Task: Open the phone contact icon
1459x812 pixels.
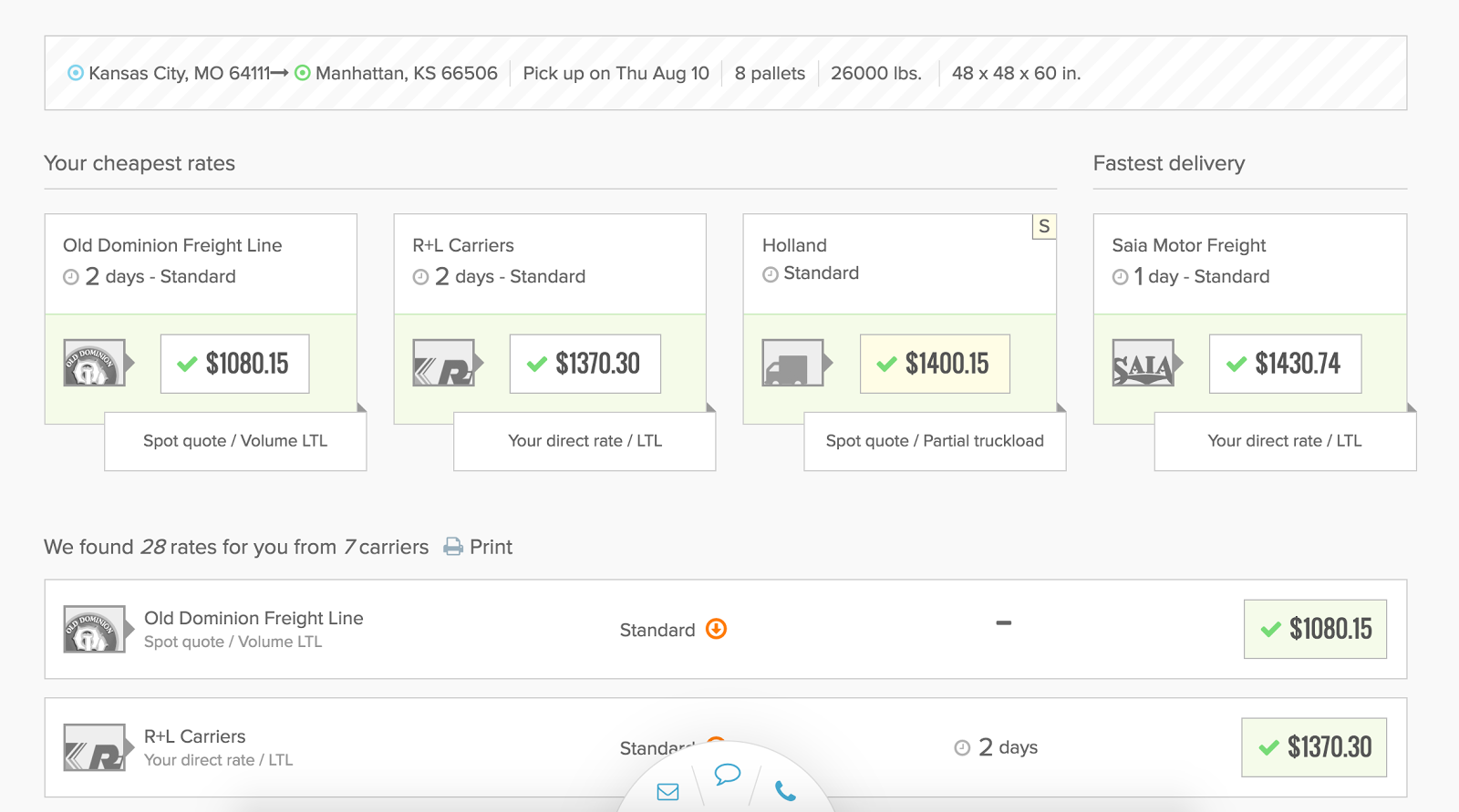Action: pyautogui.click(x=785, y=791)
